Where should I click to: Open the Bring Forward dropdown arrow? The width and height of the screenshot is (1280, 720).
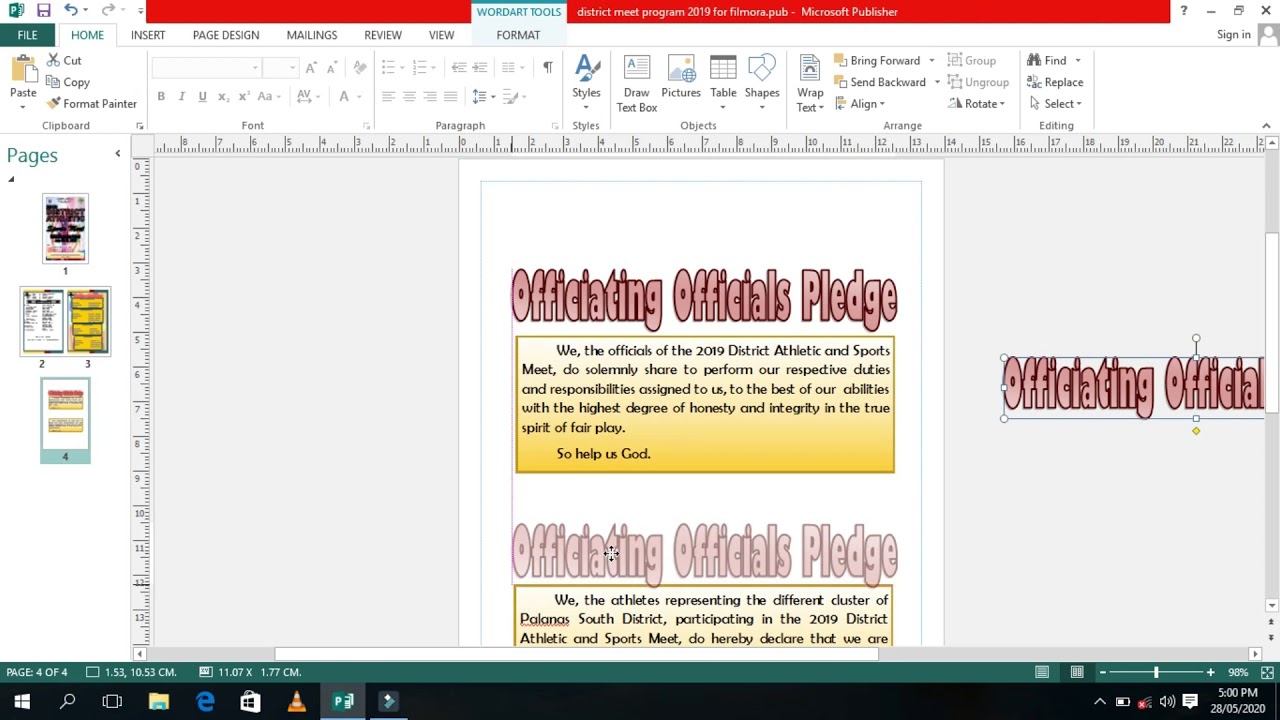pos(931,60)
